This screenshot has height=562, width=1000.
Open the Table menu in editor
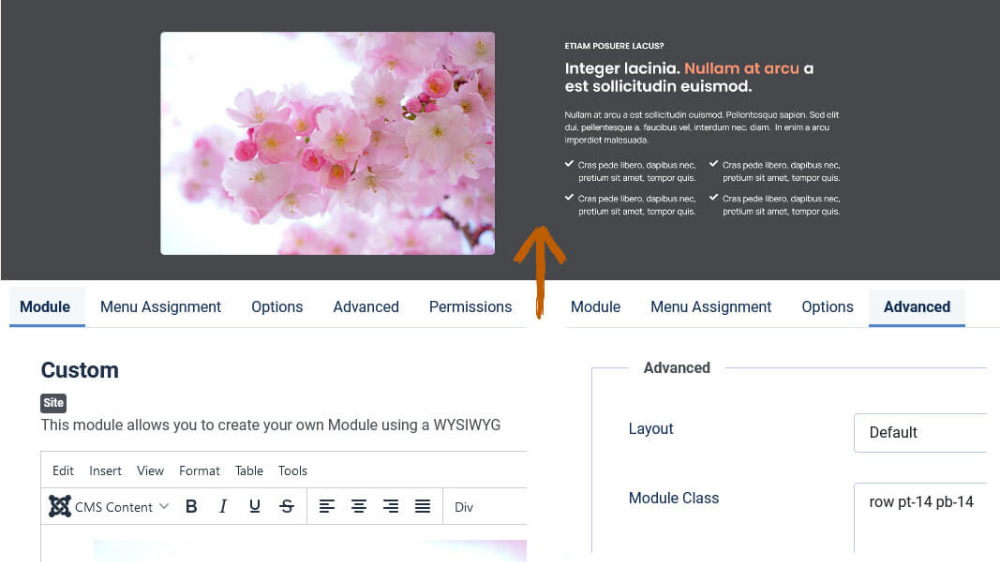(x=249, y=471)
